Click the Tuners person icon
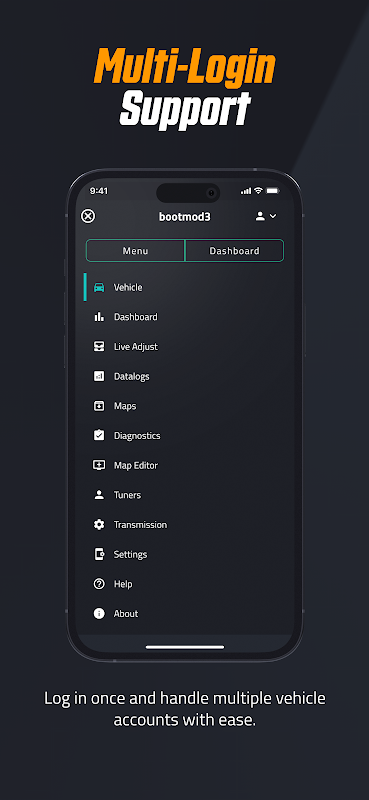The height and width of the screenshot is (800, 369). point(99,494)
